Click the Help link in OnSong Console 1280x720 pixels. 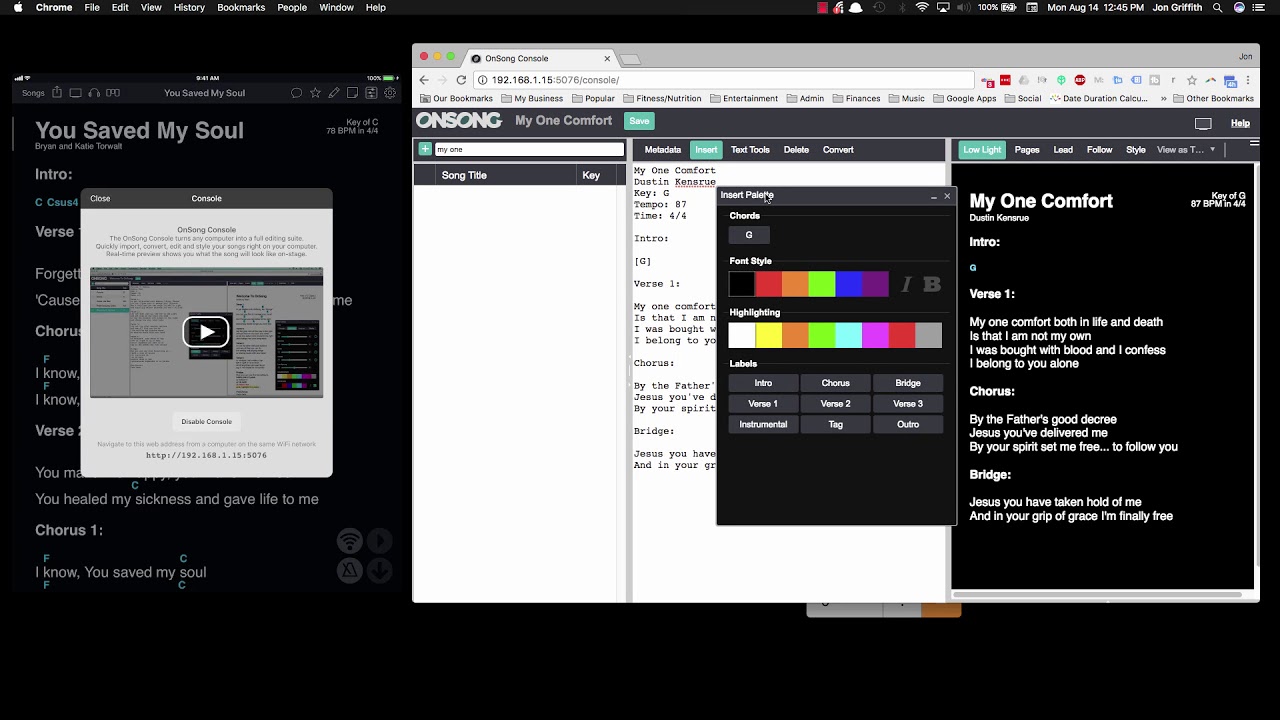tap(1240, 123)
